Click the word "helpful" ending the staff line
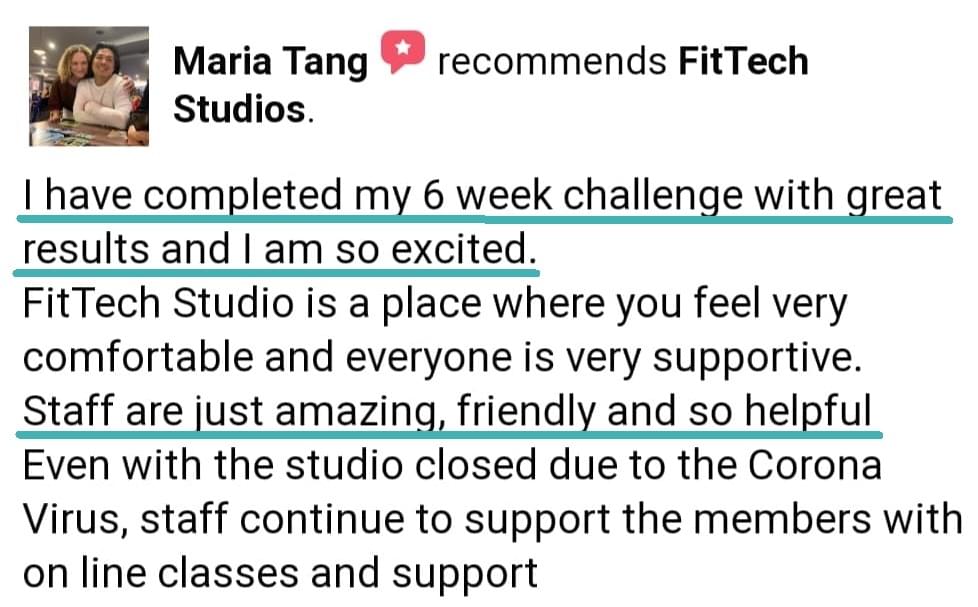 [x=808, y=412]
